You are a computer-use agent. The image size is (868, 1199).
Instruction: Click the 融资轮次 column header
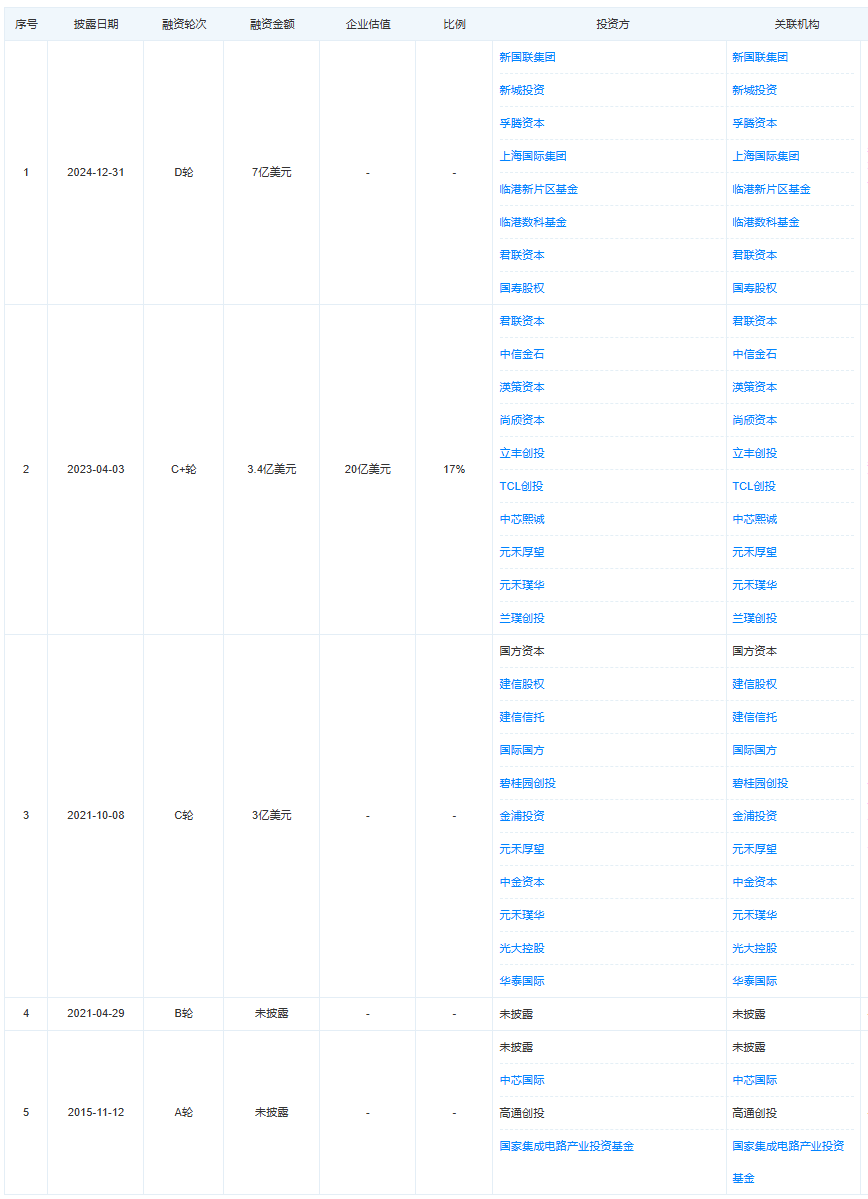coord(184,24)
